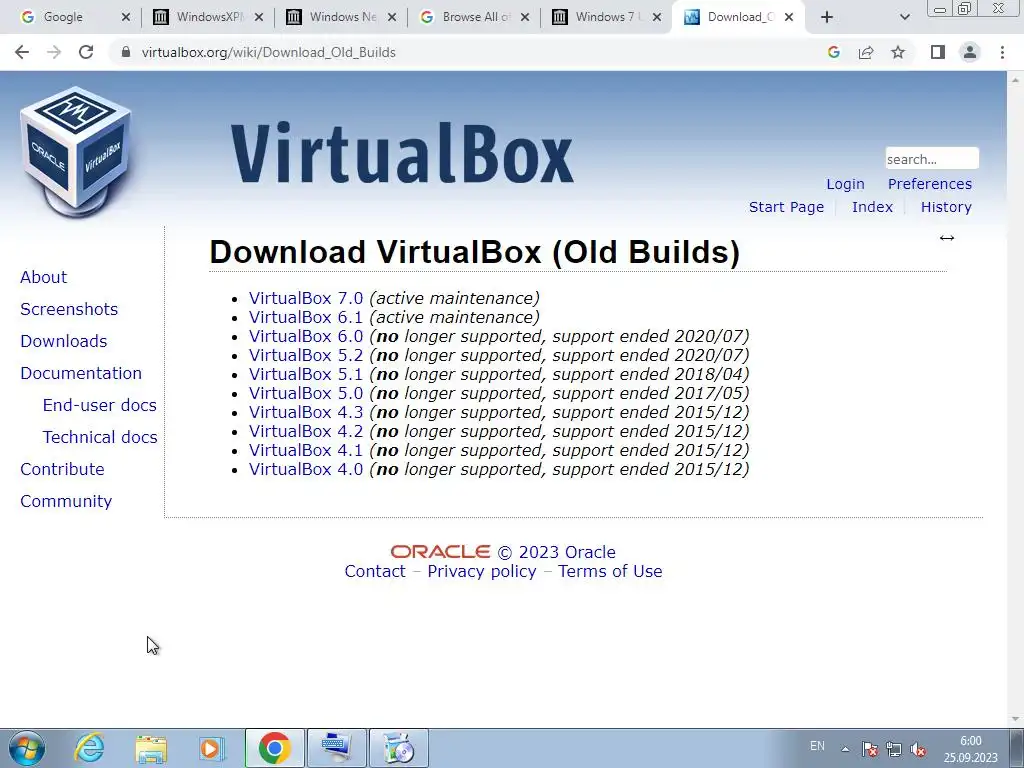This screenshot has height=768, width=1024.
Task: Open About in the sidebar
Action: point(44,278)
